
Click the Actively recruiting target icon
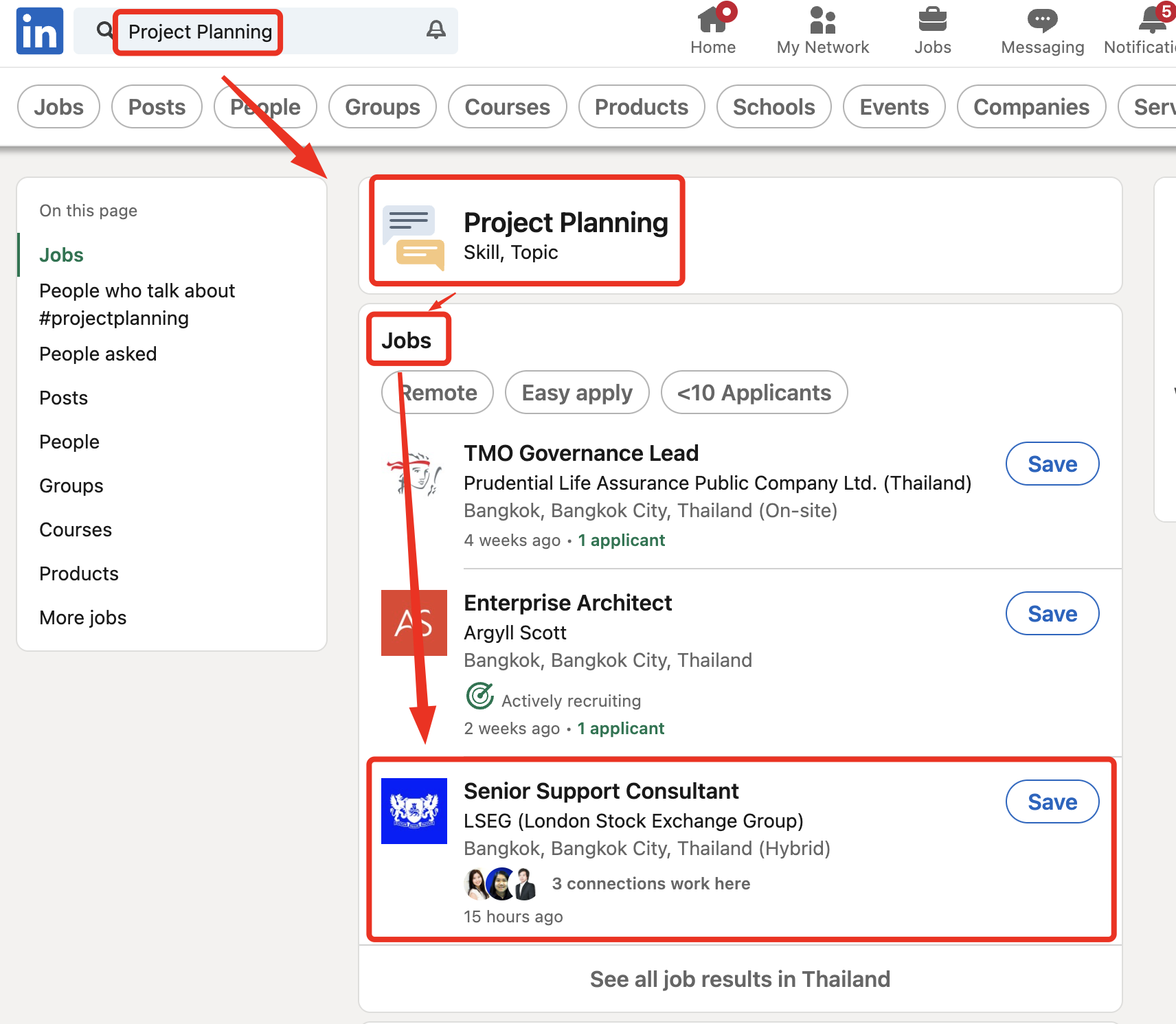[480, 696]
